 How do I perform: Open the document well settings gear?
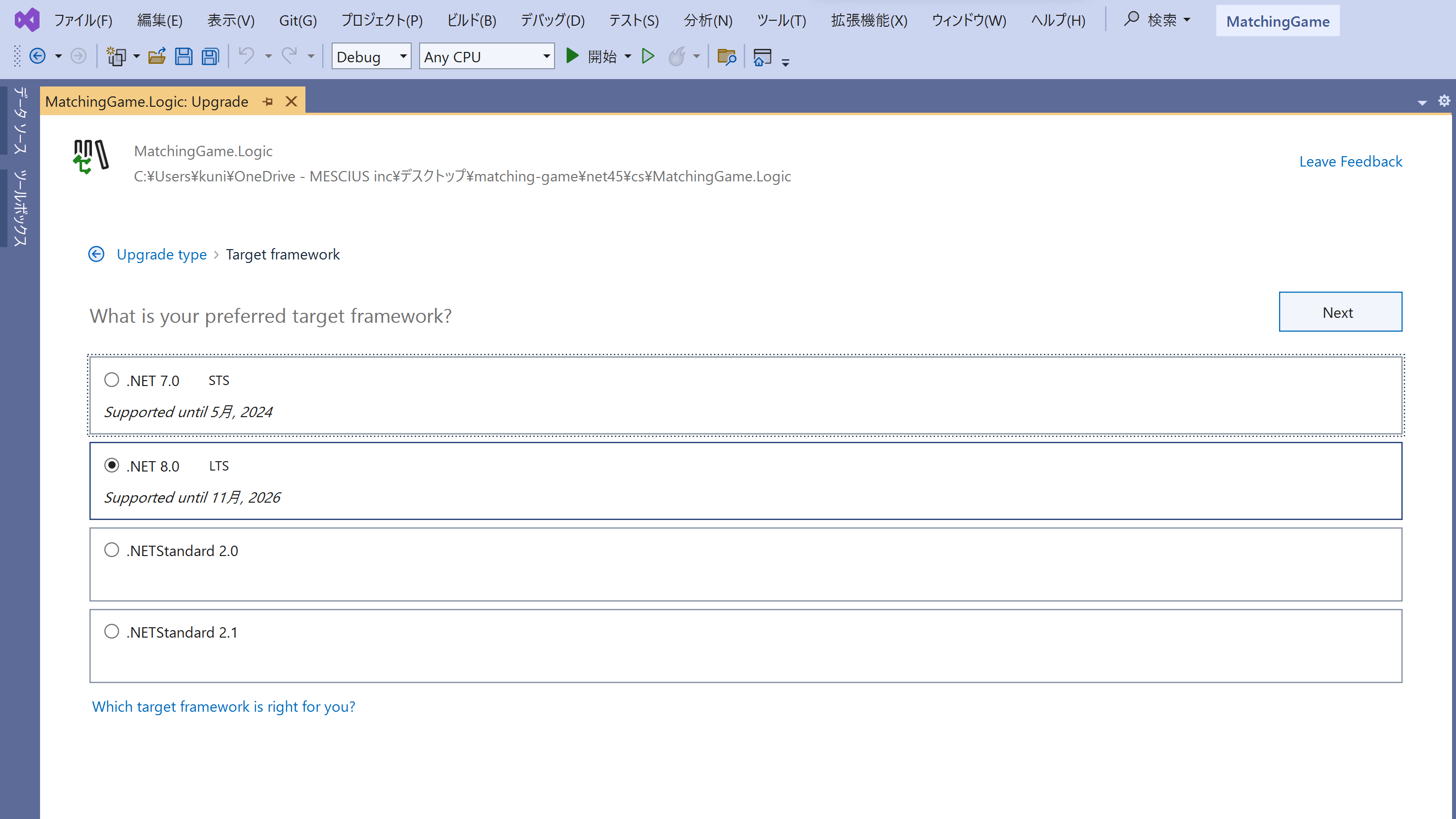click(1444, 101)
